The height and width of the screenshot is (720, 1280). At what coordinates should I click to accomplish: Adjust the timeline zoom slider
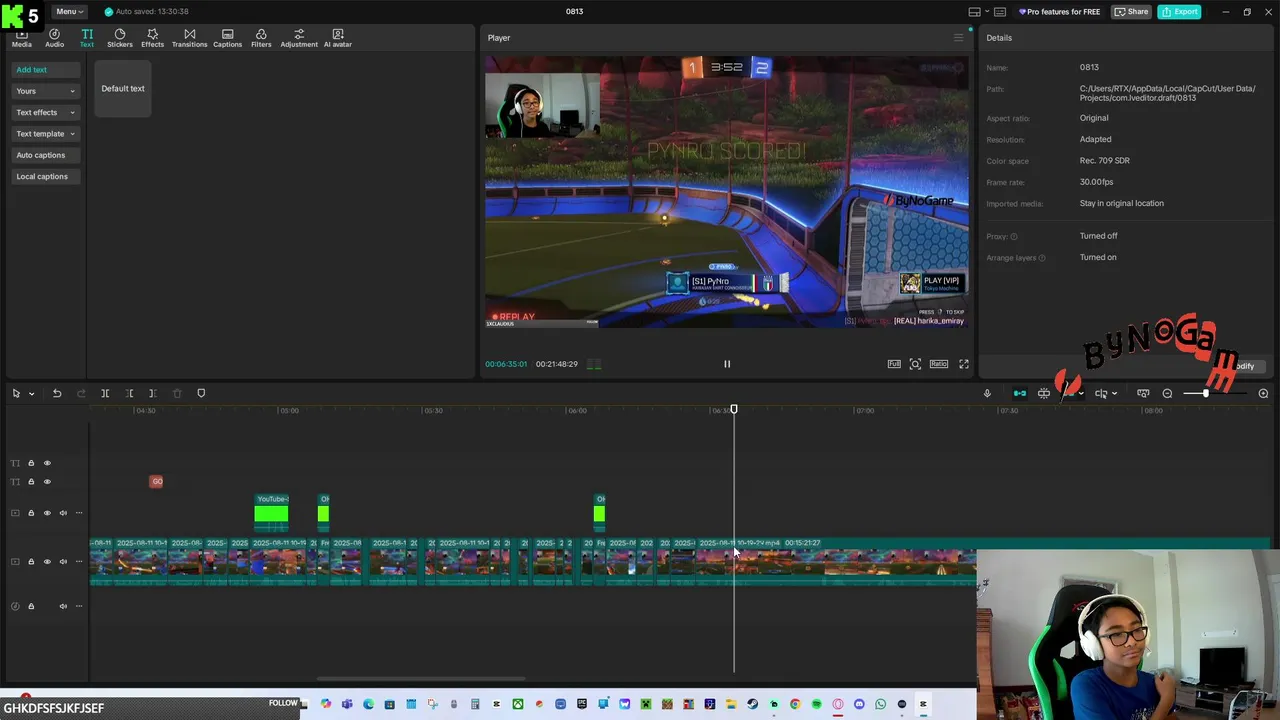(1207, 393)
